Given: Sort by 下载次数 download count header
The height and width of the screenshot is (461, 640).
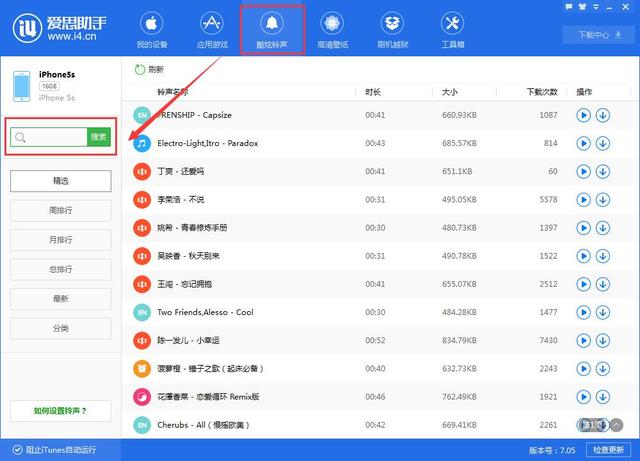Looking at the screenshot, I should pyautogui.click(x=542, y=92).
